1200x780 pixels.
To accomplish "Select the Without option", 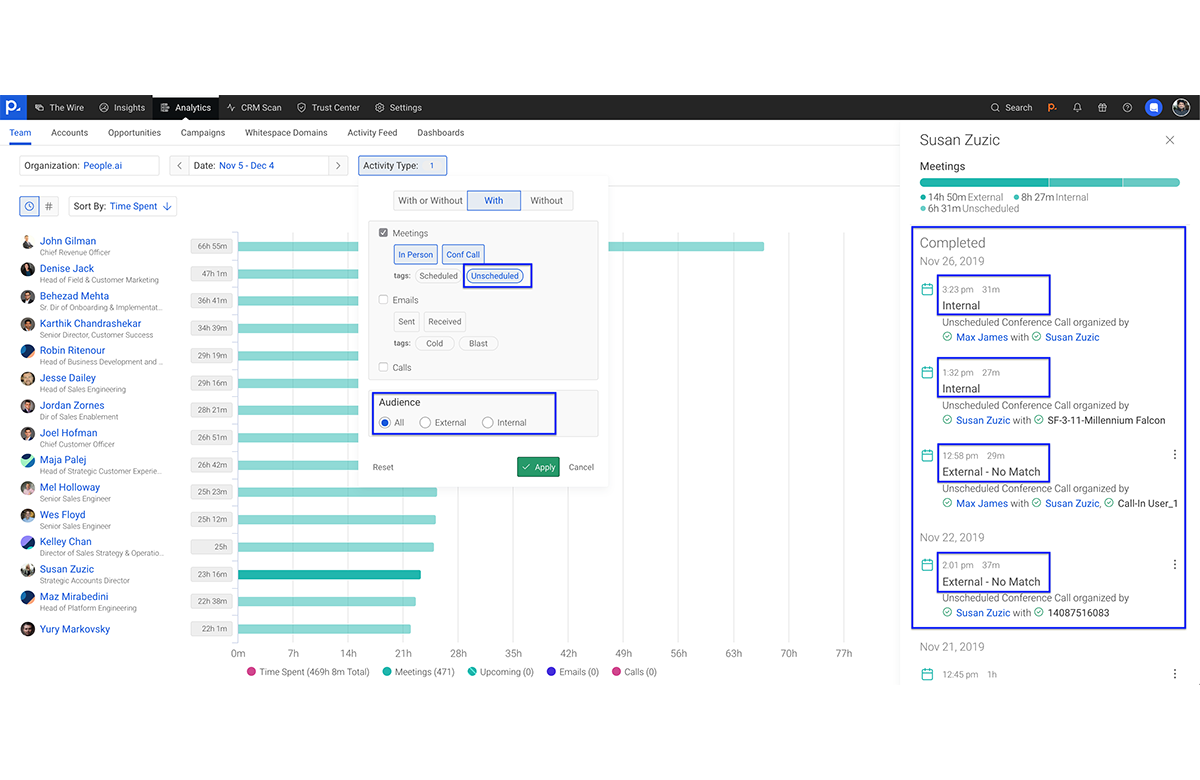I will coord(547,201).
